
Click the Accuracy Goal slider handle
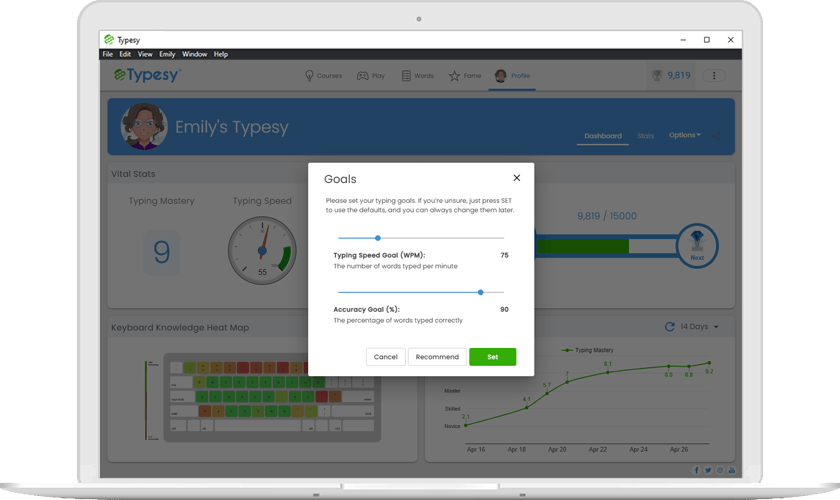pos(481,293)
